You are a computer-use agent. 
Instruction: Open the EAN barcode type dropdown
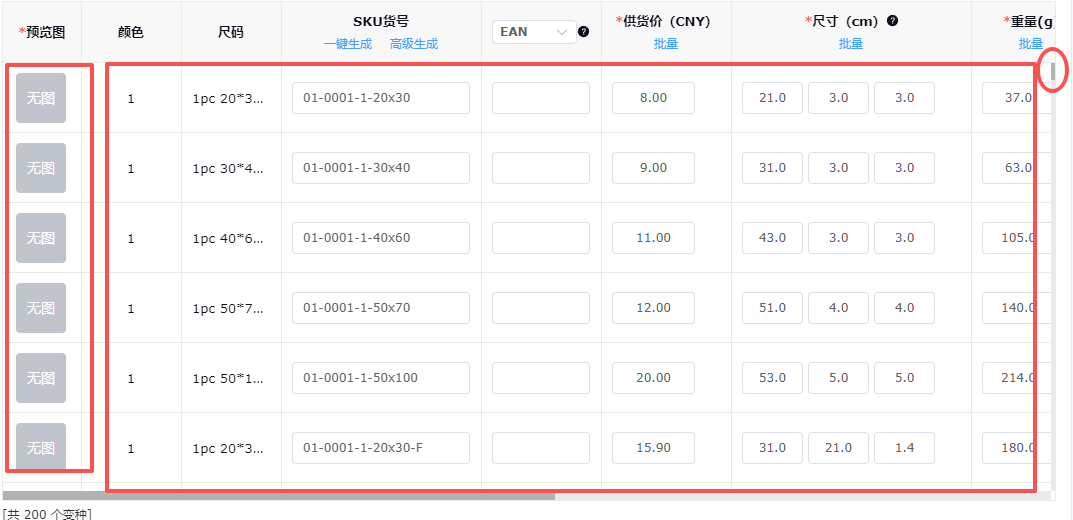tap(534, 31)
